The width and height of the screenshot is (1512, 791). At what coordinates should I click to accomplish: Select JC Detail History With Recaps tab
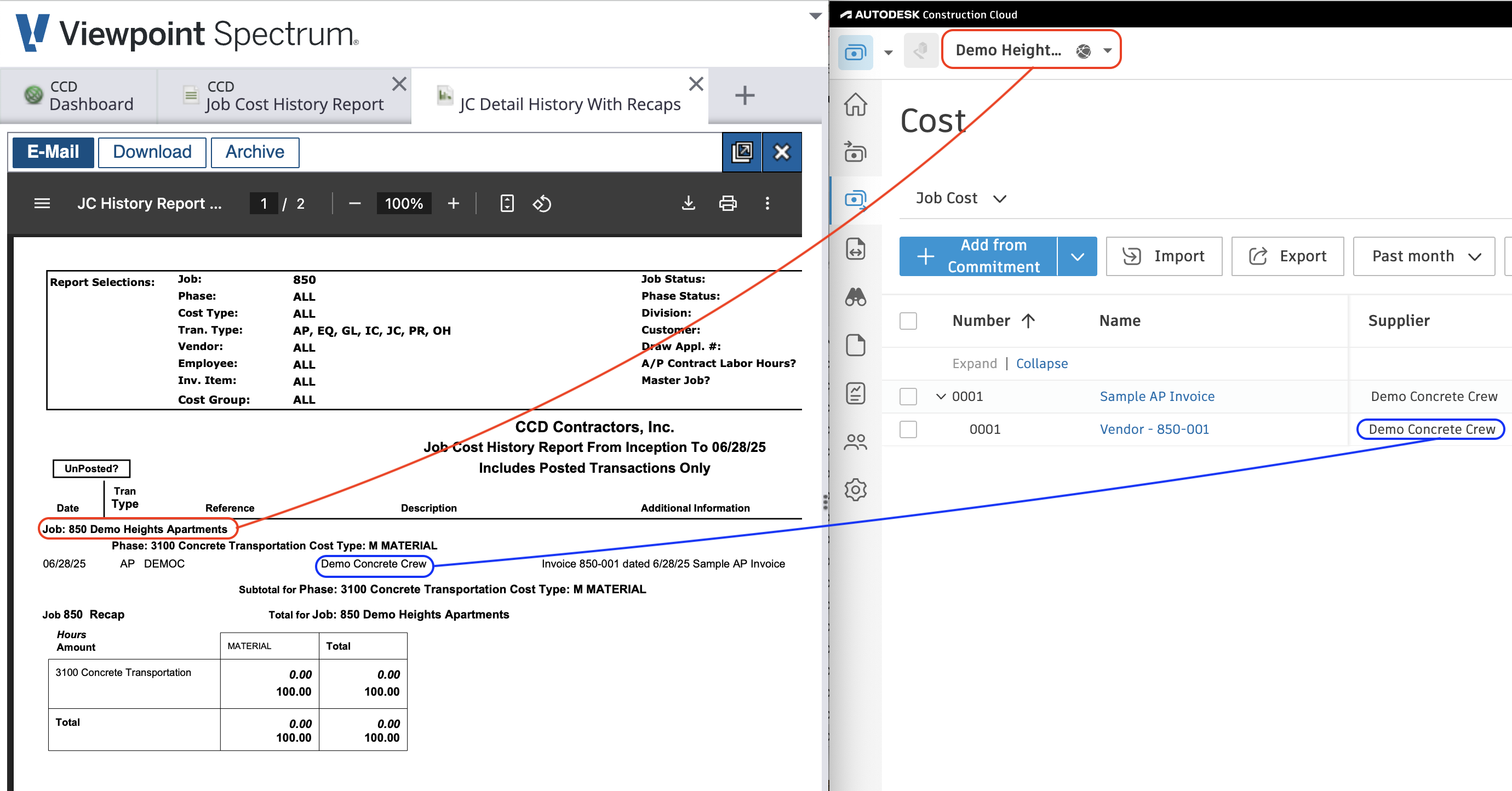tap(559, 96)
